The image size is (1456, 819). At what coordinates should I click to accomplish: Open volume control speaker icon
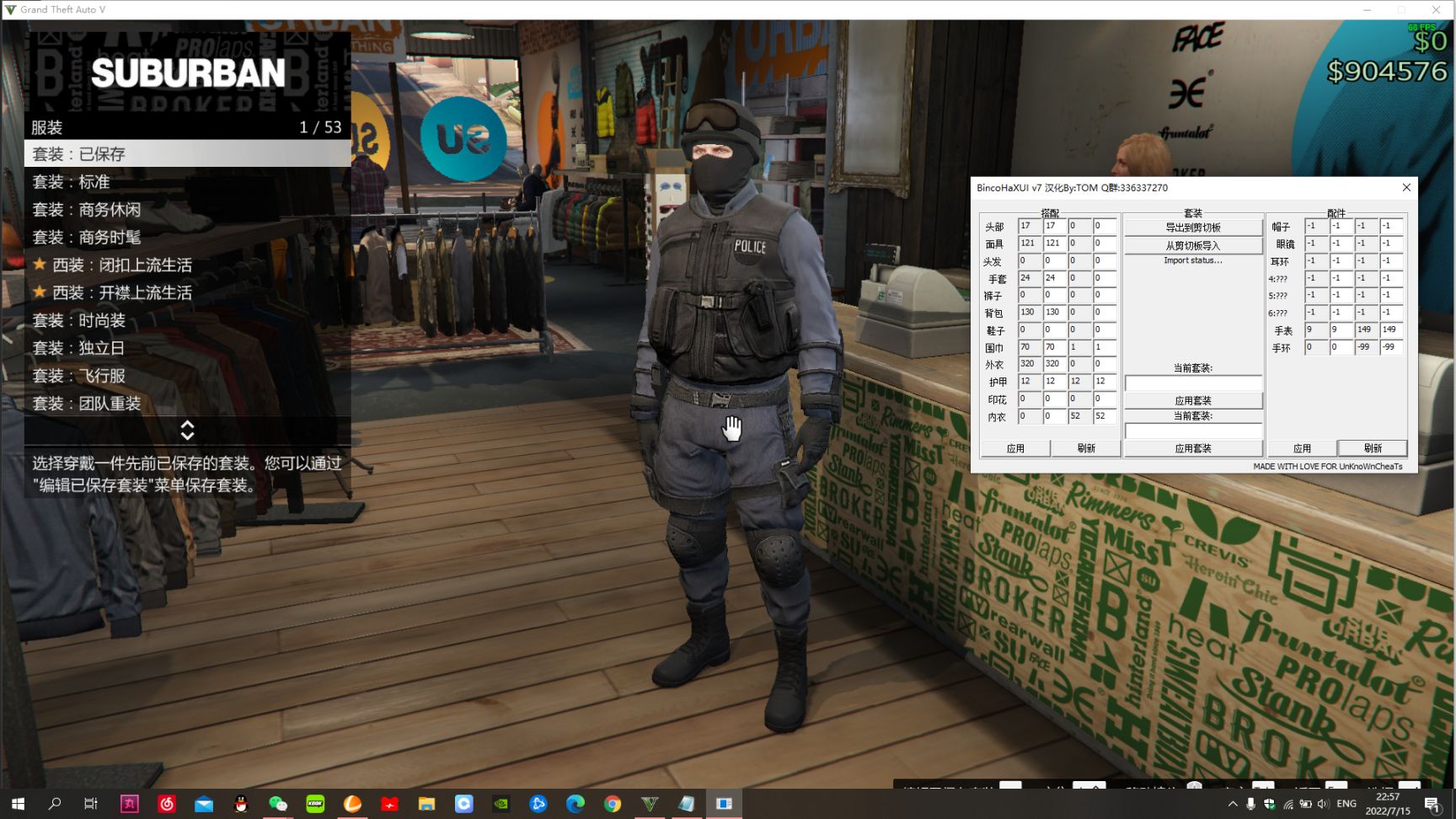pyautogui.click(x=1323, y=804)
